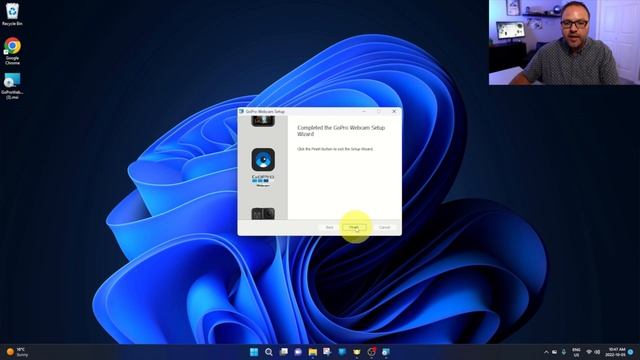Open the ENG US language switcher
This screenshot has height=360, width=640.
[x=576, y=352]
